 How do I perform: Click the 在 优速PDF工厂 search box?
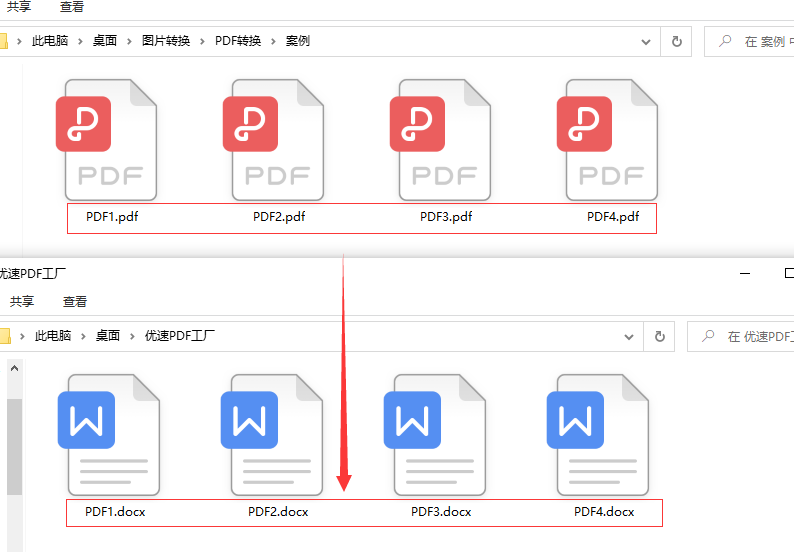(x=740, y=336)
